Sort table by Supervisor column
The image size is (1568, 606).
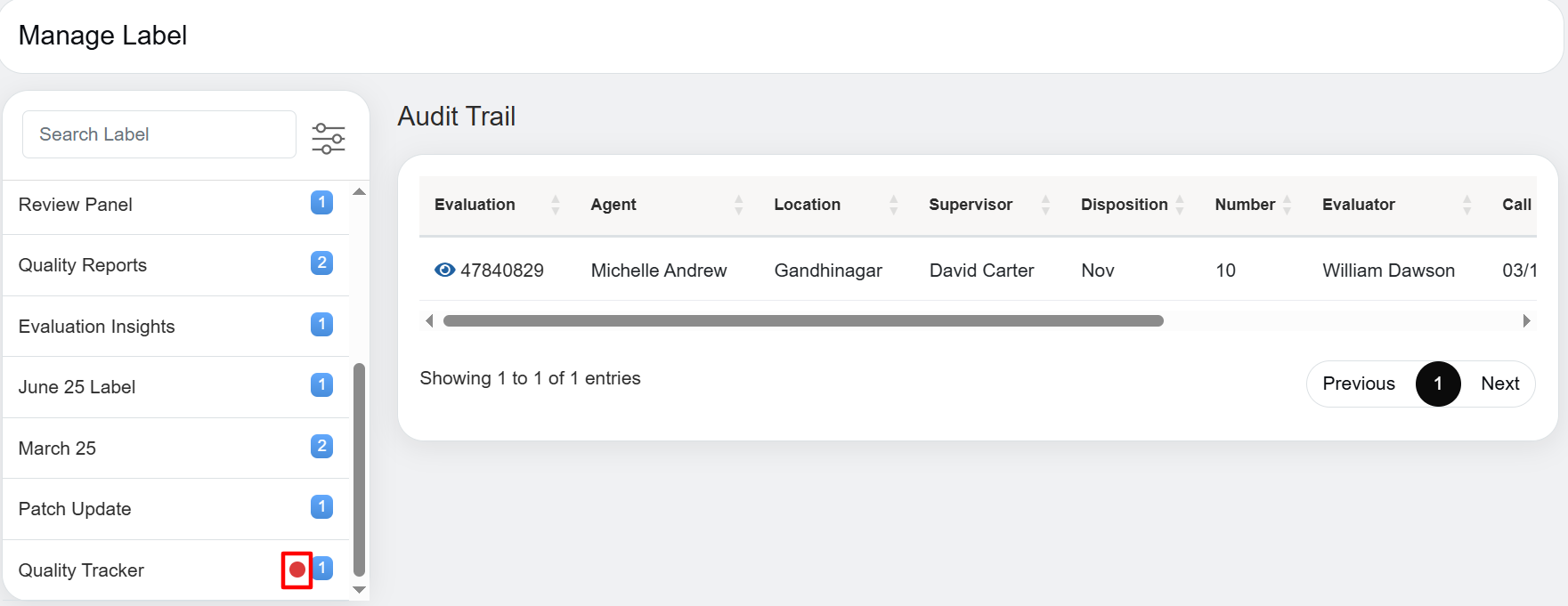(x=1045, y=205)
